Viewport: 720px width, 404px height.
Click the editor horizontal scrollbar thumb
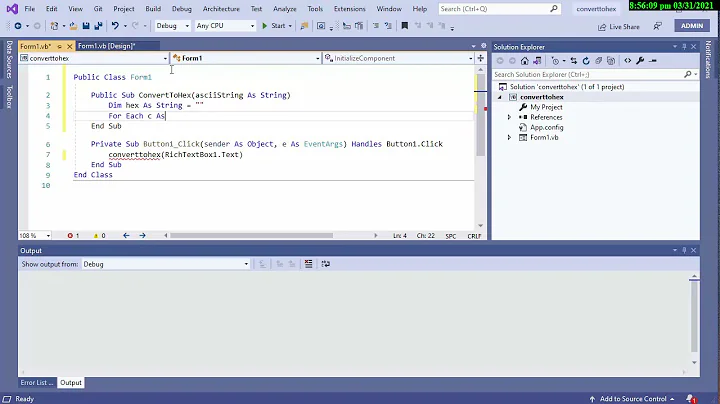point(251,236)
